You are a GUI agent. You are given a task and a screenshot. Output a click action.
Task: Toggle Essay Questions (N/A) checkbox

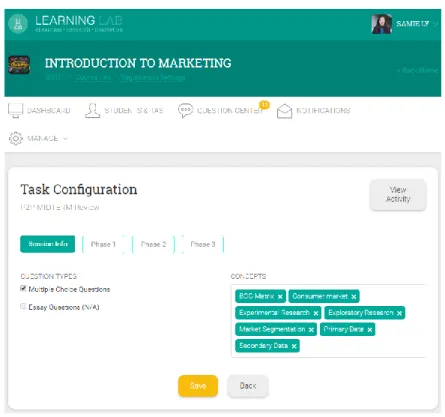(23, 306)
